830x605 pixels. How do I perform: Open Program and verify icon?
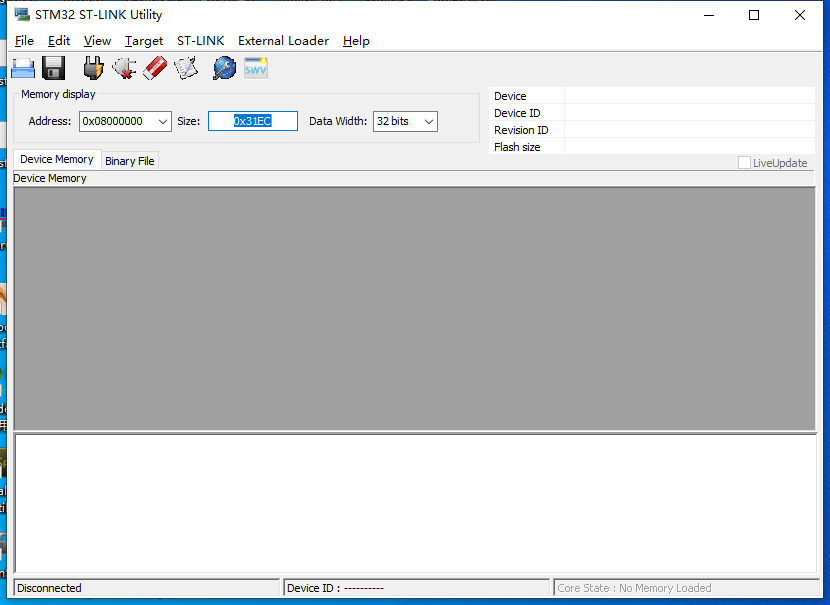tap(186, 68)
